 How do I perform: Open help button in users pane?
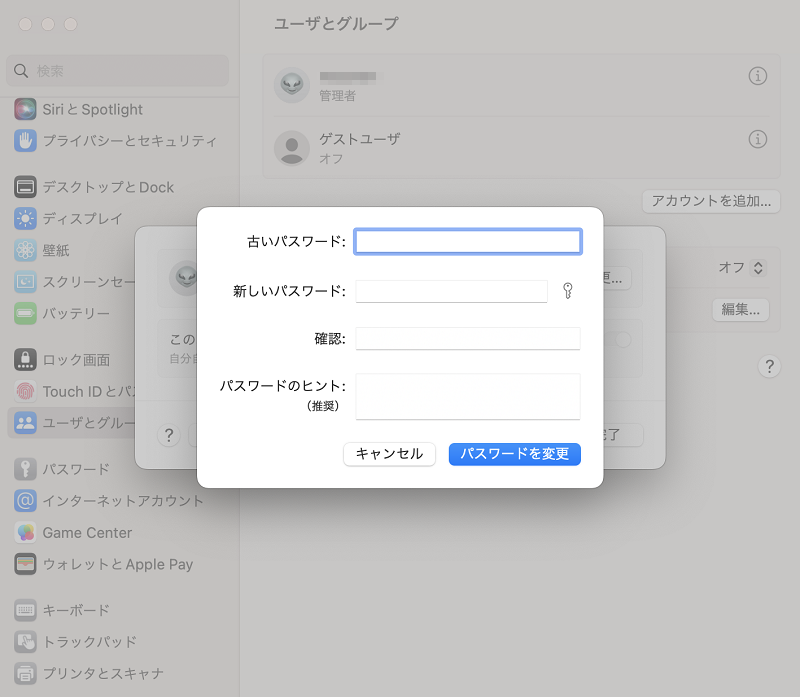point(769,366)
